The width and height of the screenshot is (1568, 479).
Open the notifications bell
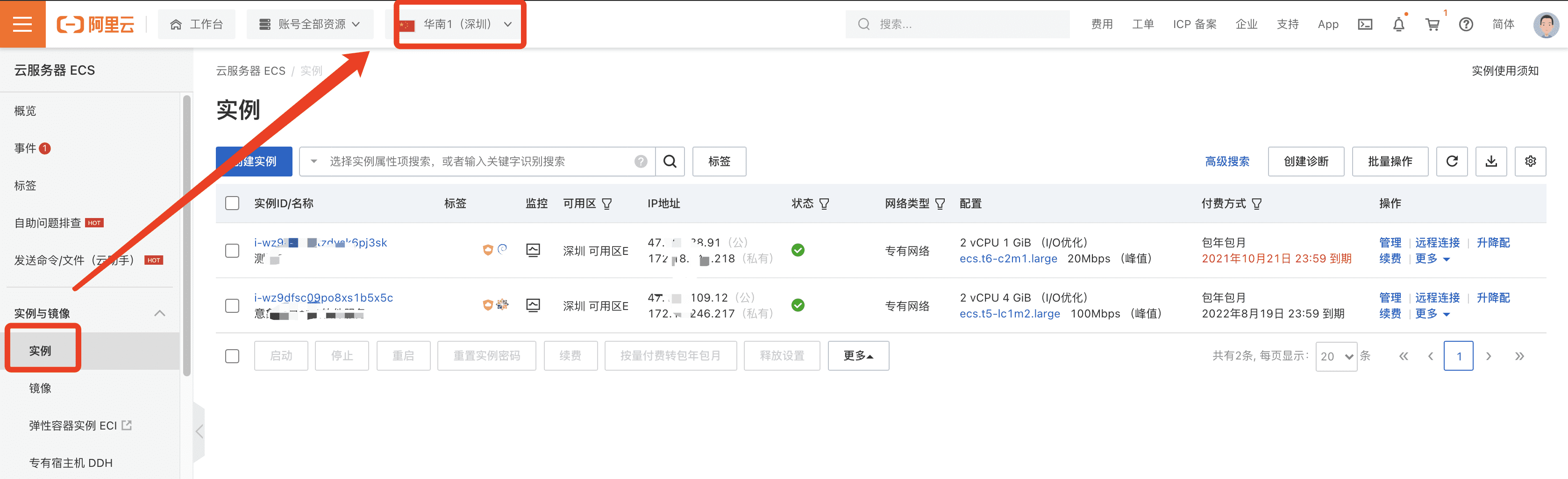click(1398, 24)
